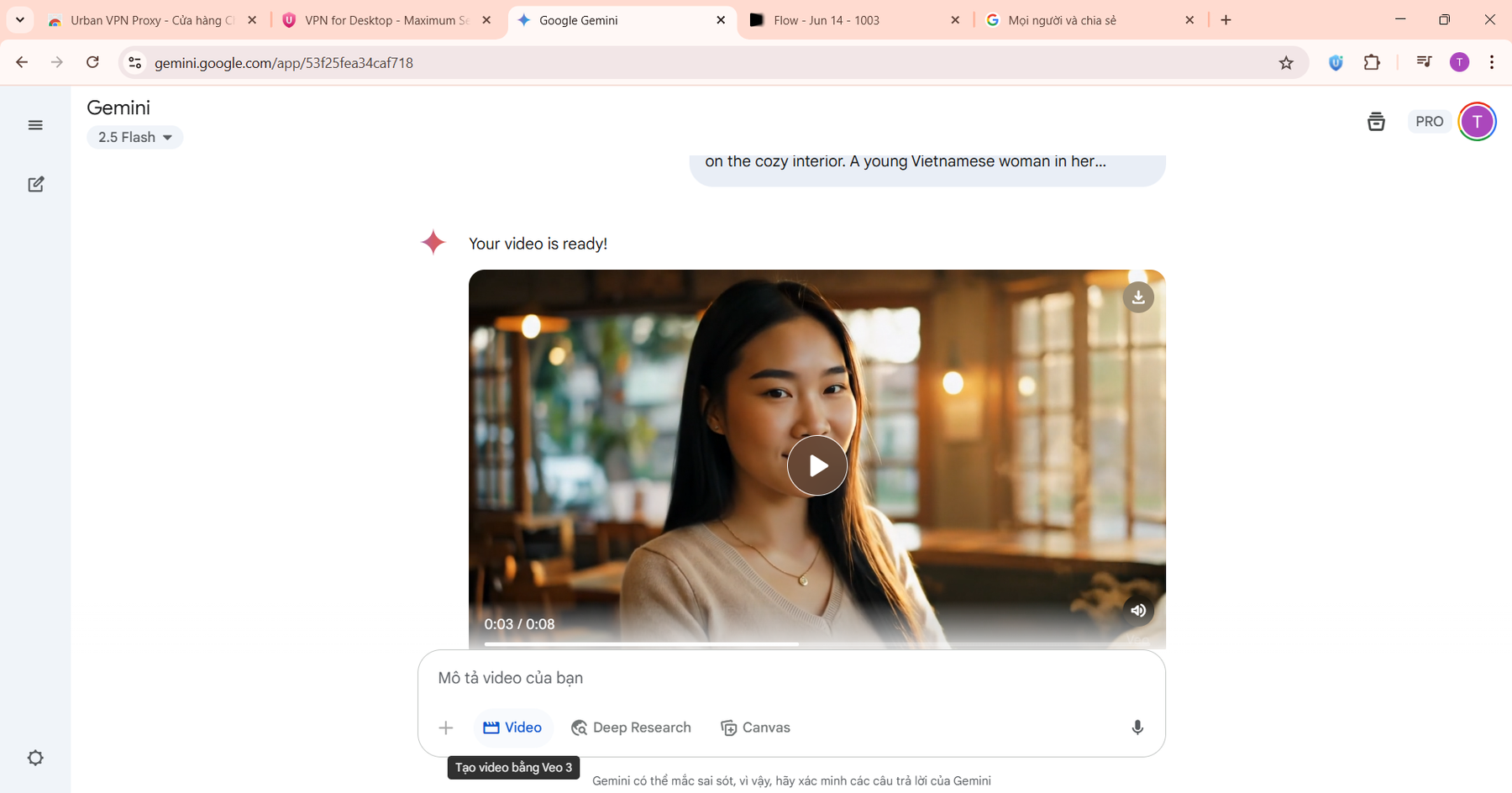
Task: Start a new chat
Action: tap(35, 185)
